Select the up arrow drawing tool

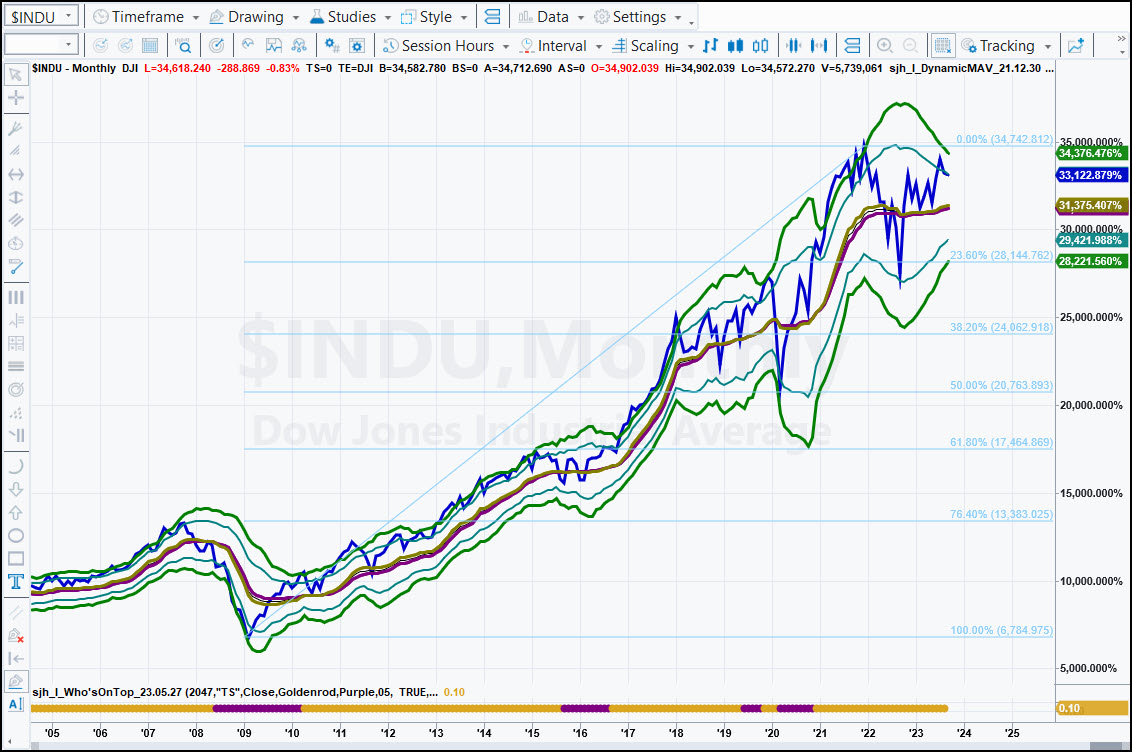[x=15, y=512]
